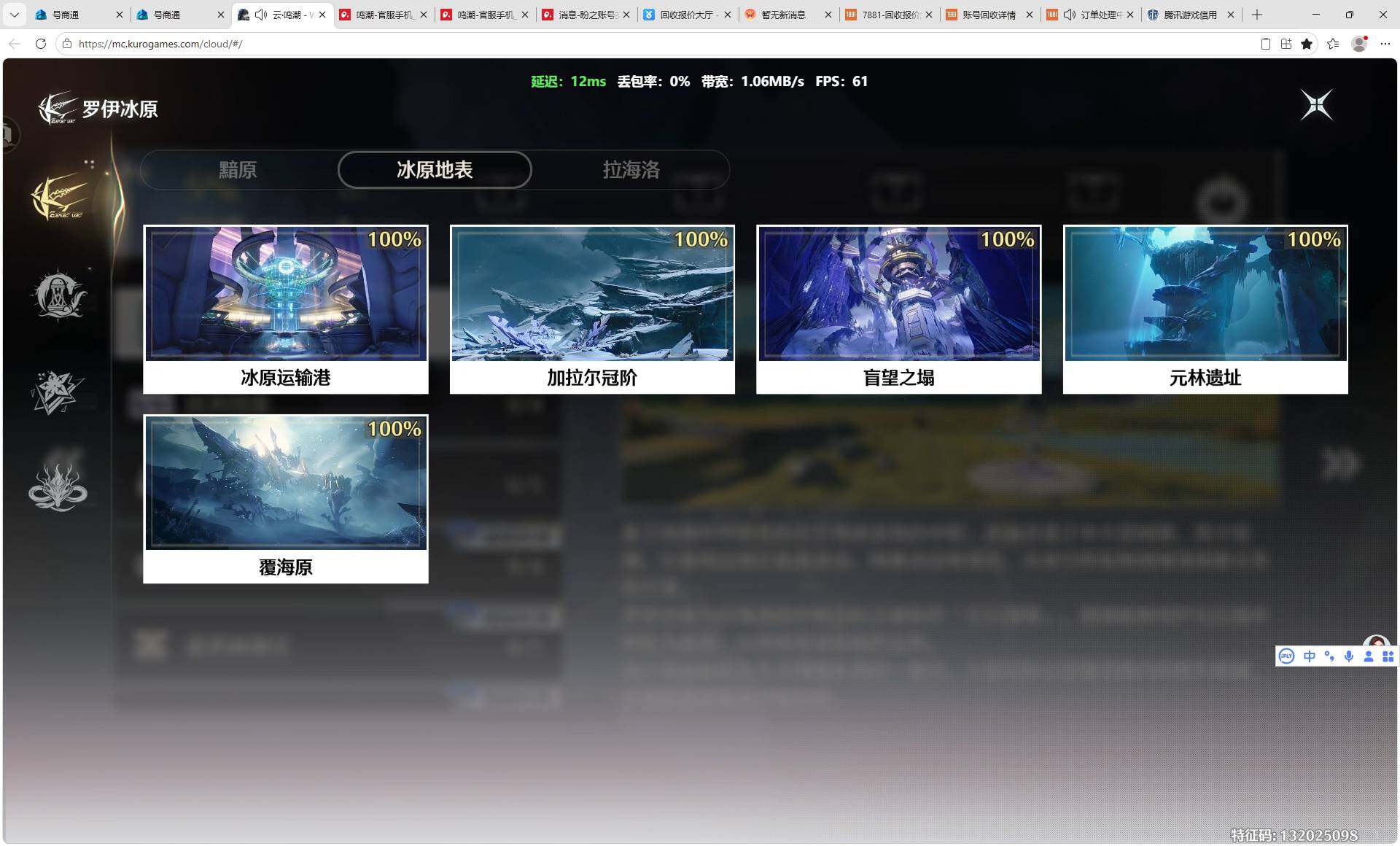Open the 冰原运输港 area card

[x=286, y=309]
